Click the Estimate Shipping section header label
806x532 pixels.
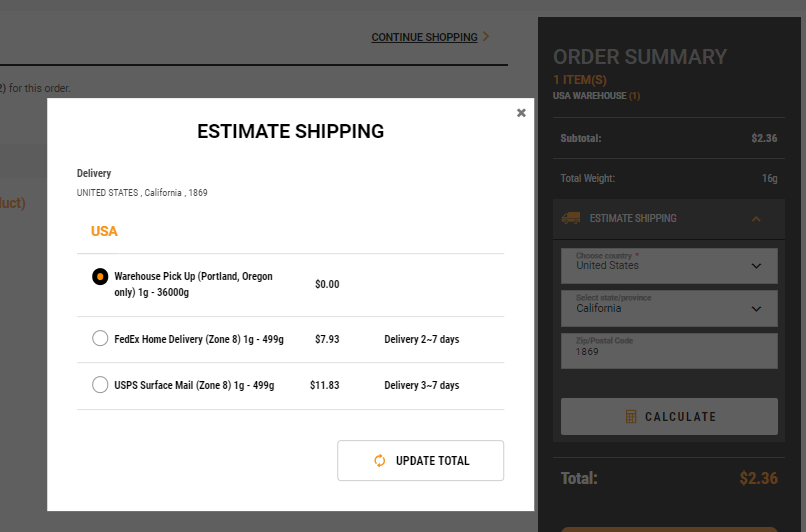(x=633, y=218)
